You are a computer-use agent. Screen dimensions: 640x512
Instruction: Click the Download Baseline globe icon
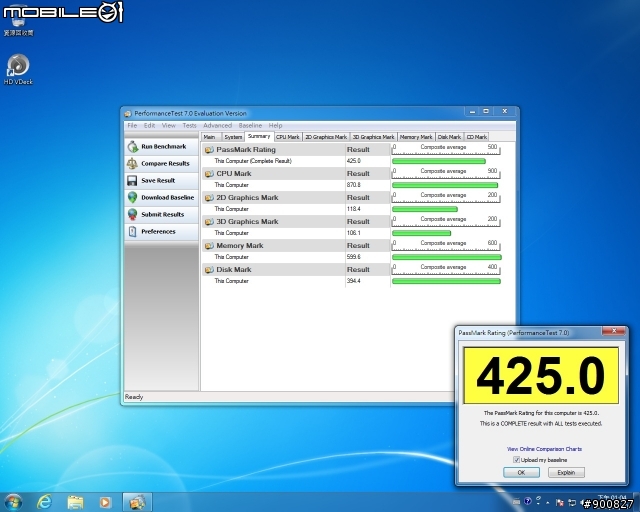[132, 198]
